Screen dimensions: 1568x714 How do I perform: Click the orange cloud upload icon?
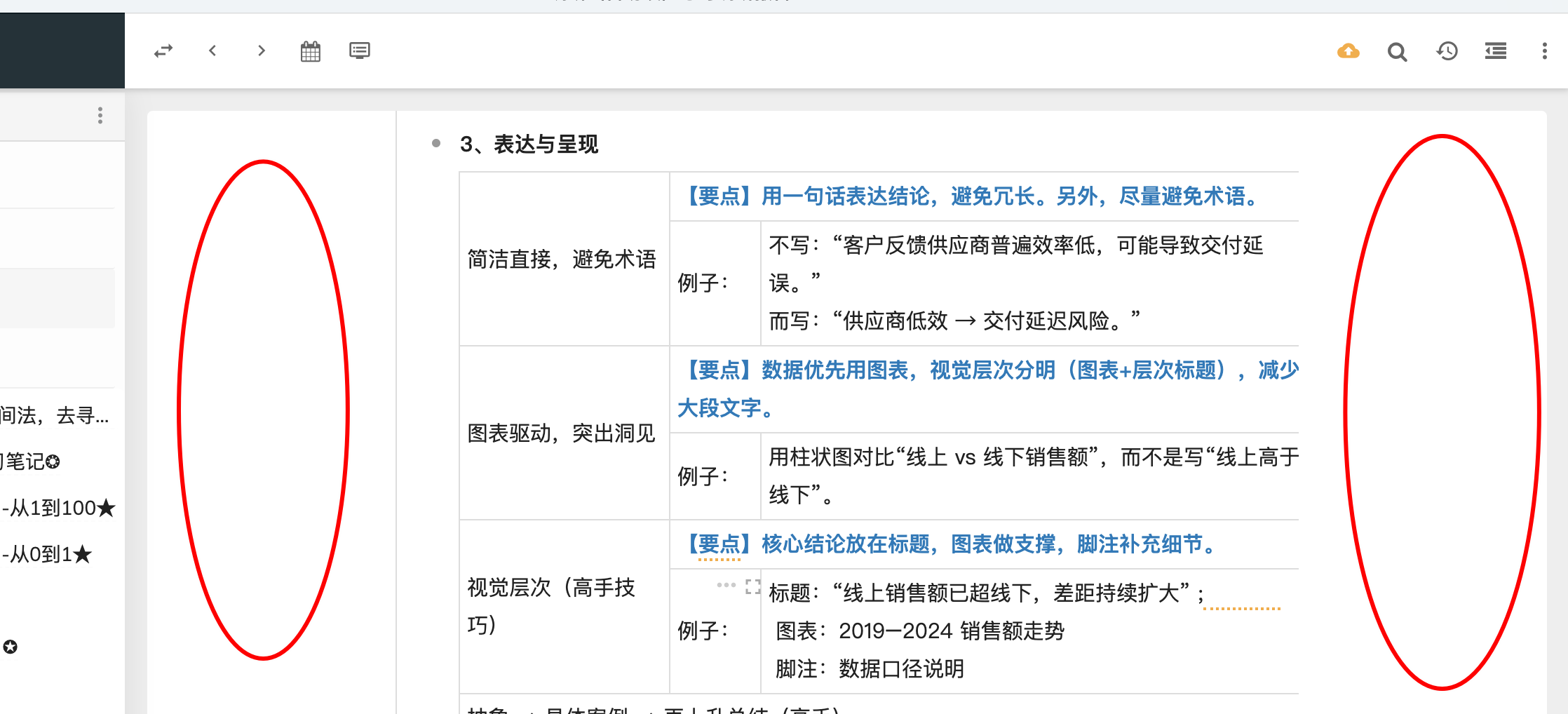click(1348, 51)
